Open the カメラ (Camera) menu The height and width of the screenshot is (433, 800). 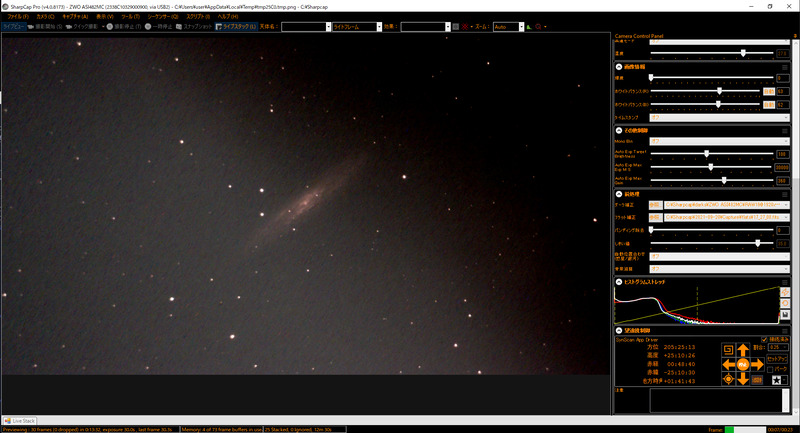(x=45, y=16)
